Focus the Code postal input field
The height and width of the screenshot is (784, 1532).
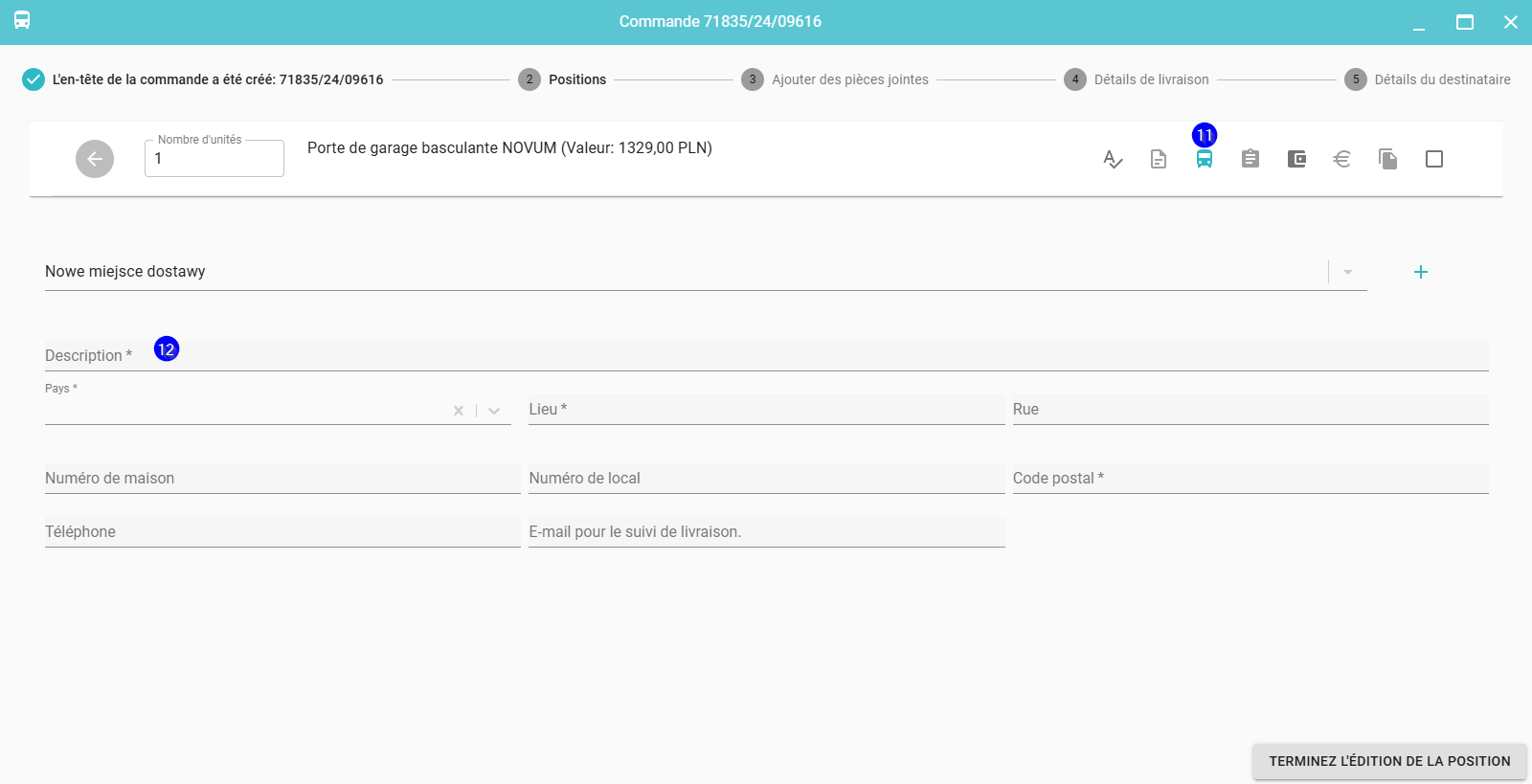1250,479
